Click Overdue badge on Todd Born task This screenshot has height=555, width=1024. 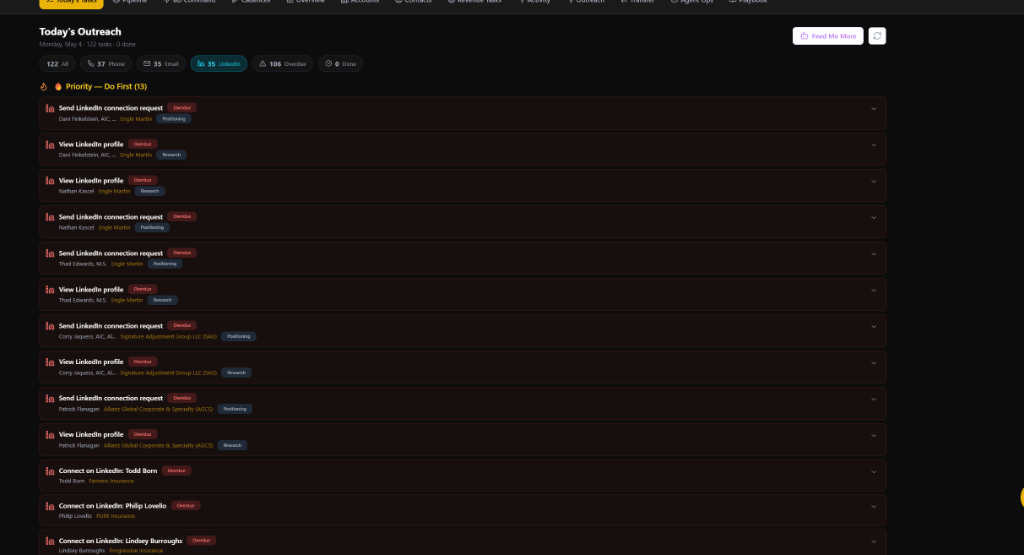pyautogui.click(x=176, y=471)
